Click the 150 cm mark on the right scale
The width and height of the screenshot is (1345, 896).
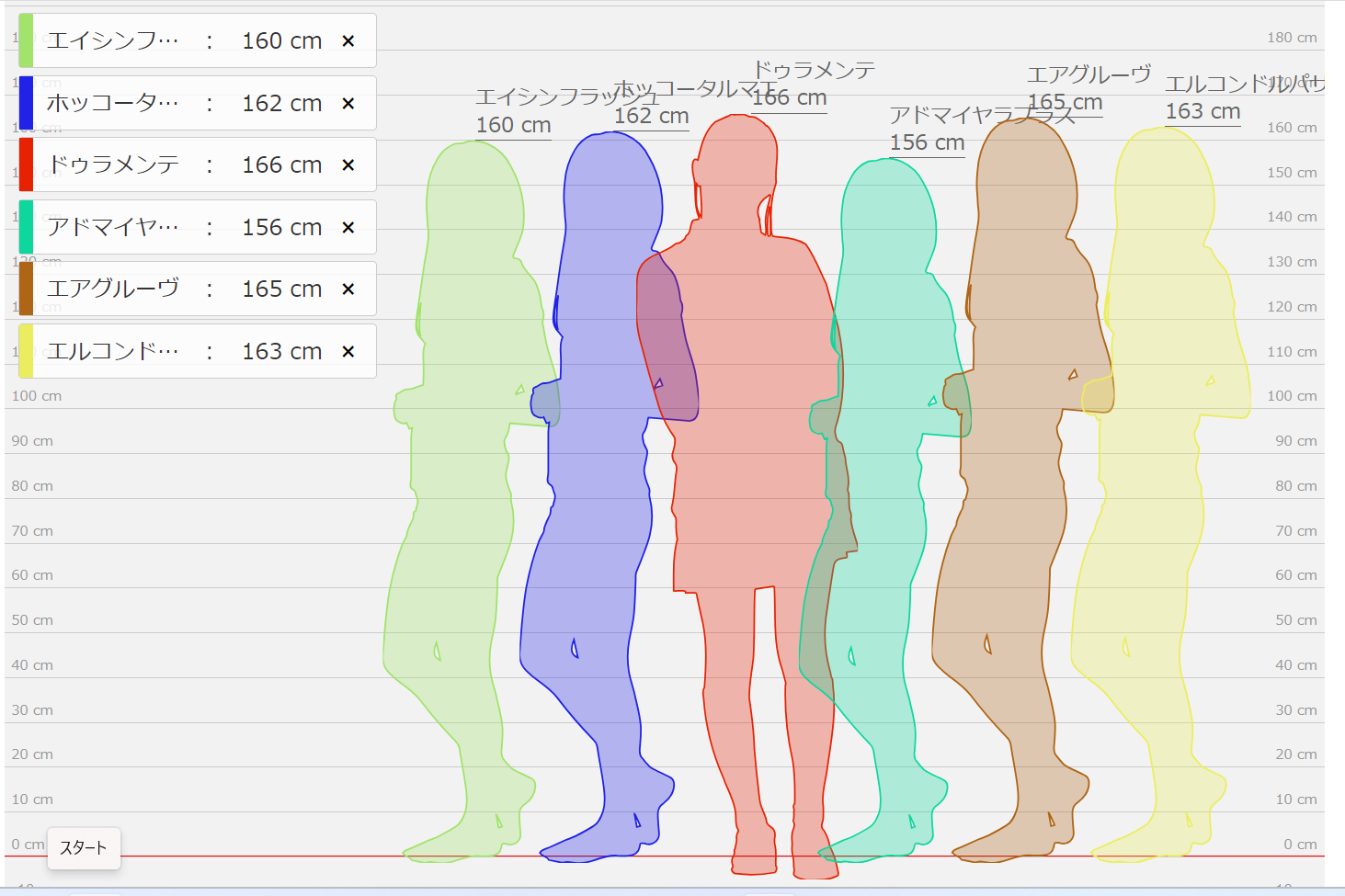coord(1292,173)
